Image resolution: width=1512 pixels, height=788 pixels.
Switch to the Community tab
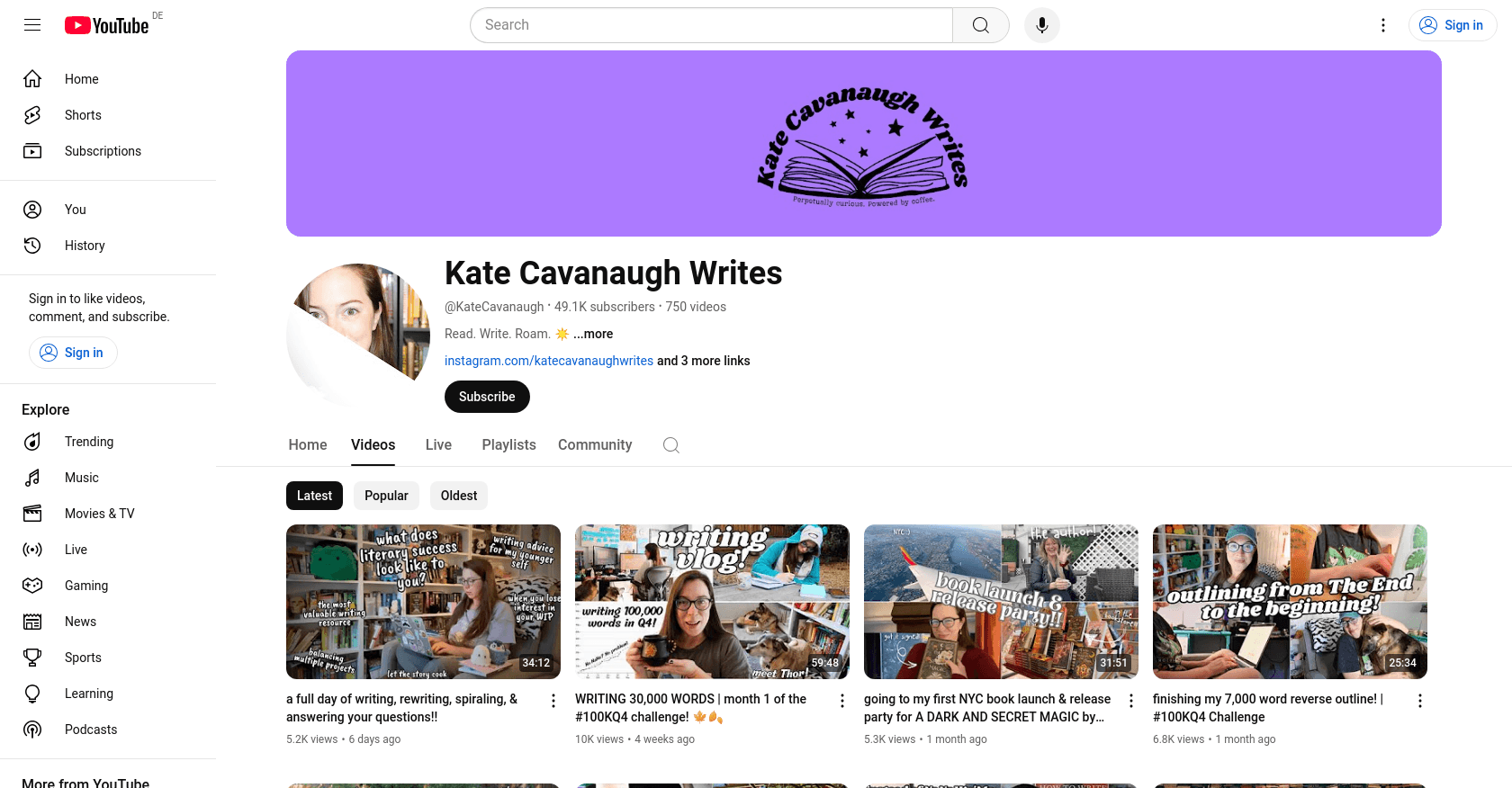(595, 445)
